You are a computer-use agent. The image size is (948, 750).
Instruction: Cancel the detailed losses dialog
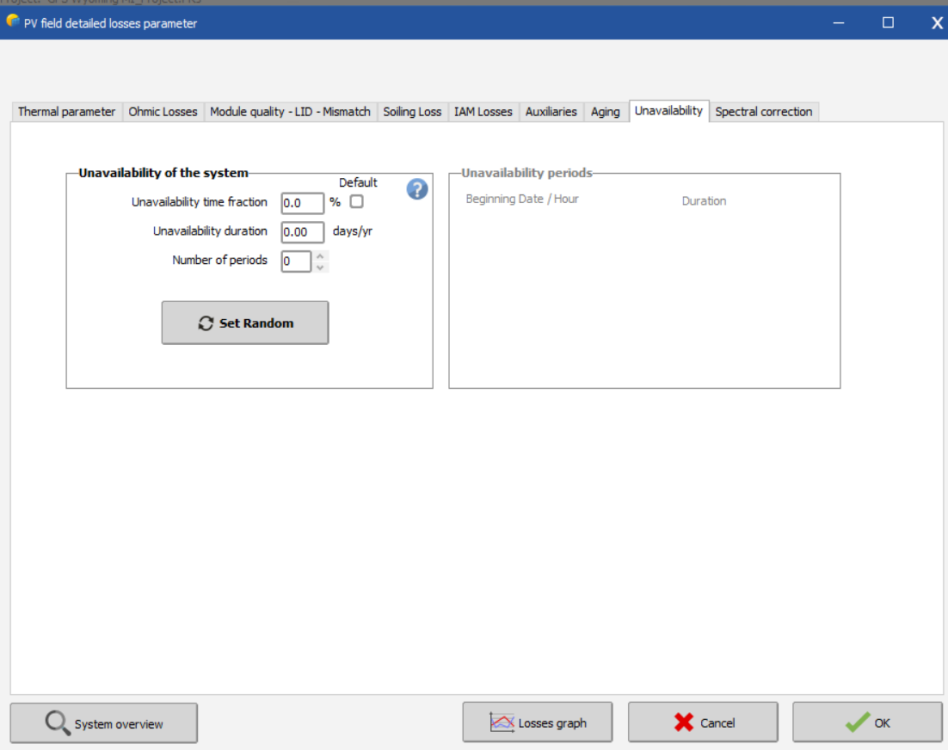[x=703, y=723]
